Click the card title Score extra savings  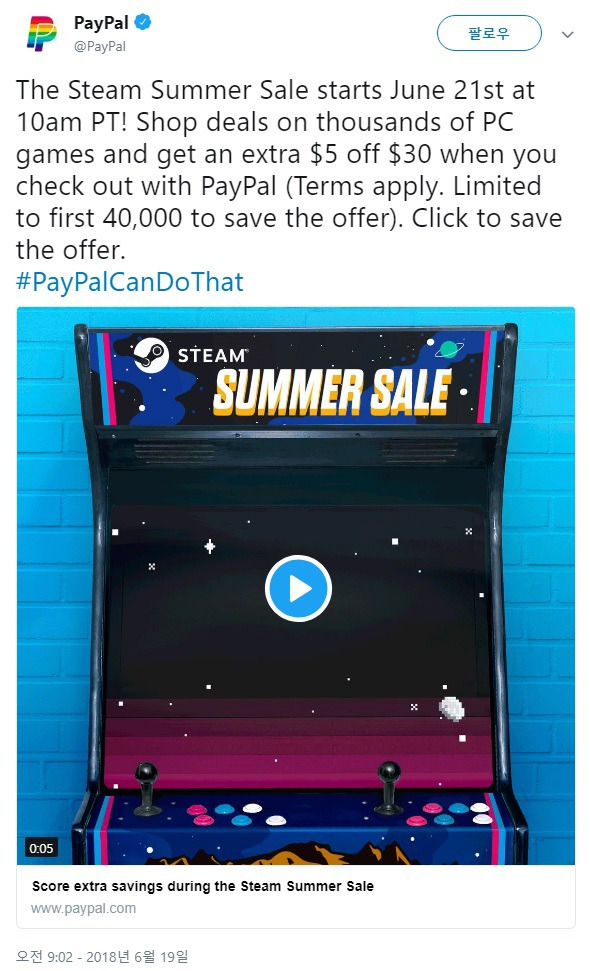coord(202,886)
